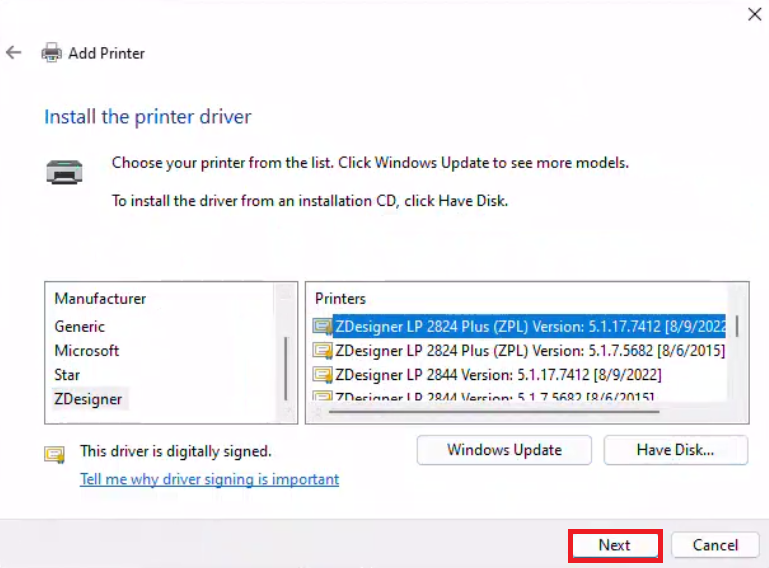Click the Manufacturer list vertical scrollbar

click(285, 368)
